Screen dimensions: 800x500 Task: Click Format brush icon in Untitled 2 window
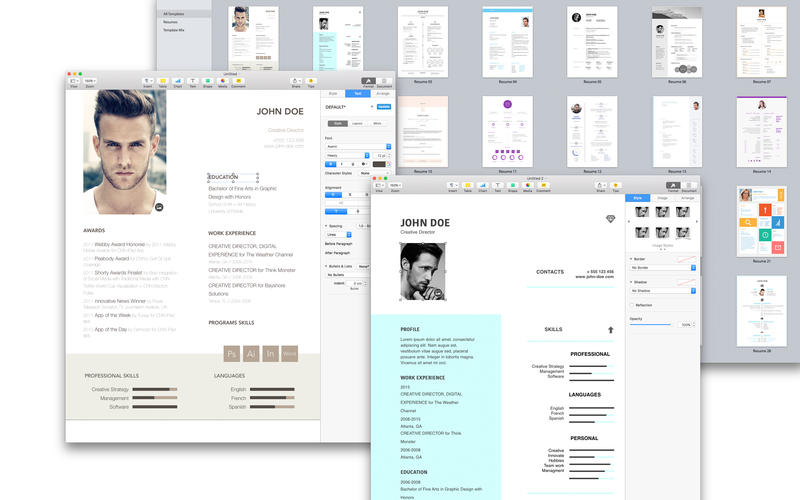tap(673, 185)
